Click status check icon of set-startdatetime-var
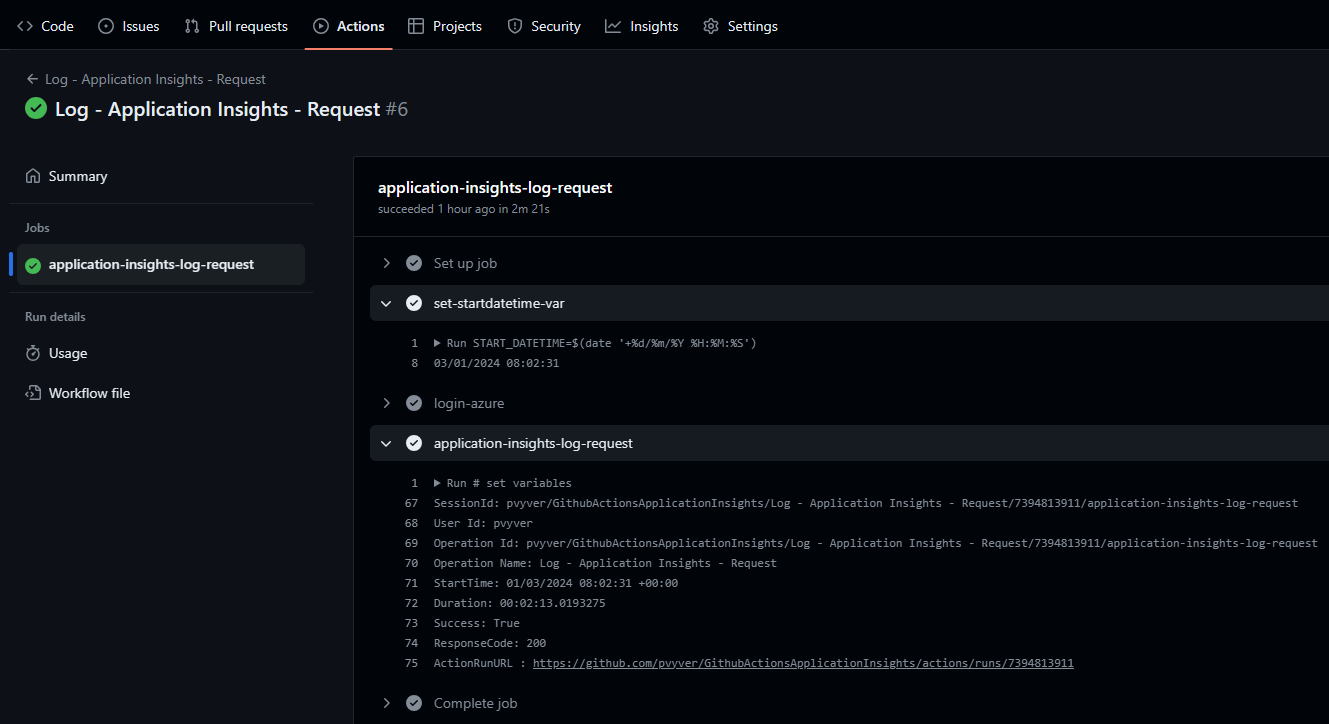Image resolution: width=1329 pixels, height=724 pixels. click(x=414, y=303)
